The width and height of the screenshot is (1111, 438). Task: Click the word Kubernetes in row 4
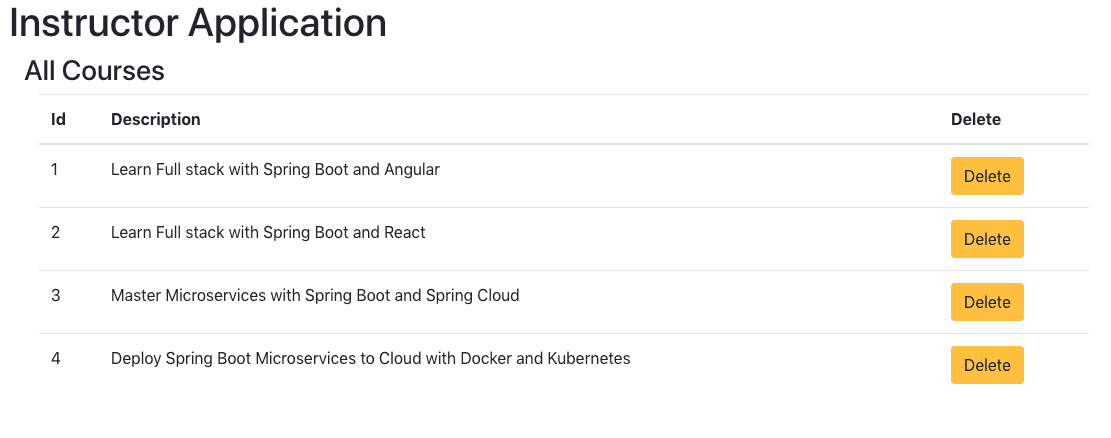point(589,359)
